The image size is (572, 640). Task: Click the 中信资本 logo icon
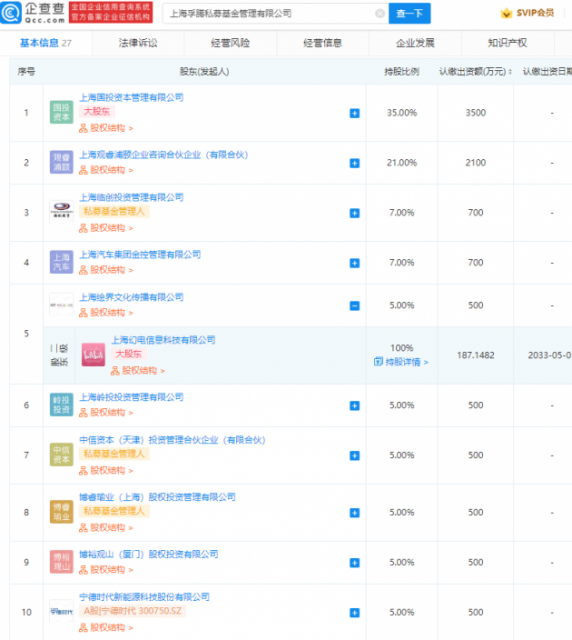(61, 454)
